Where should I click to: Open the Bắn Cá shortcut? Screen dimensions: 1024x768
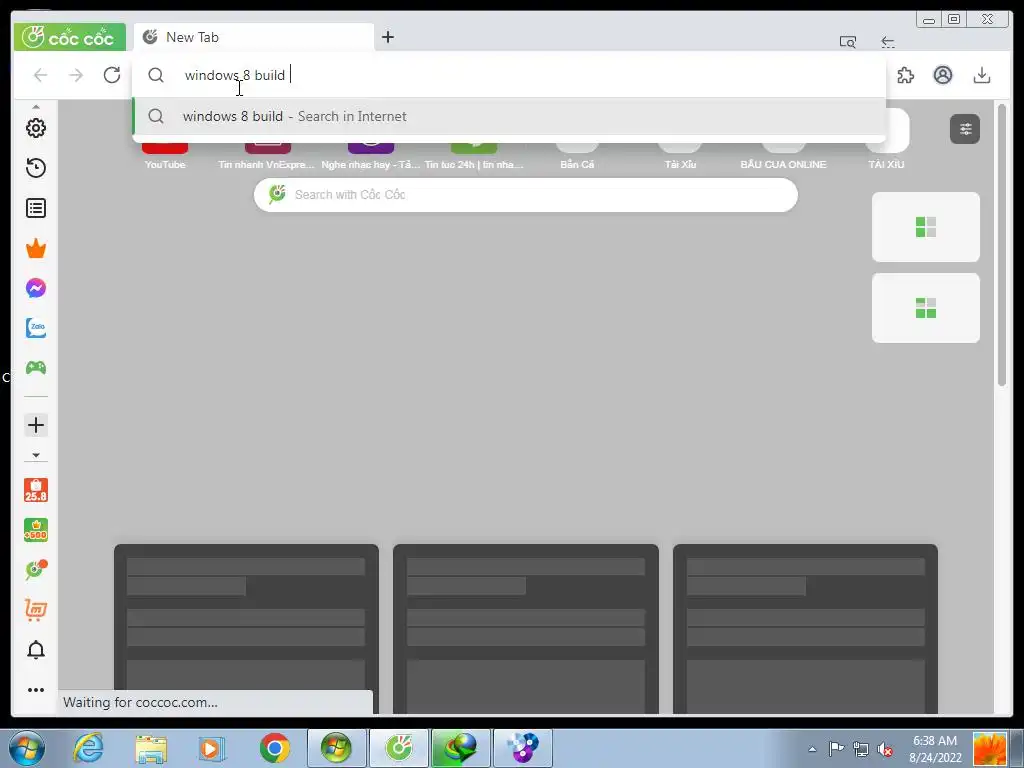[x=577, y=157]
